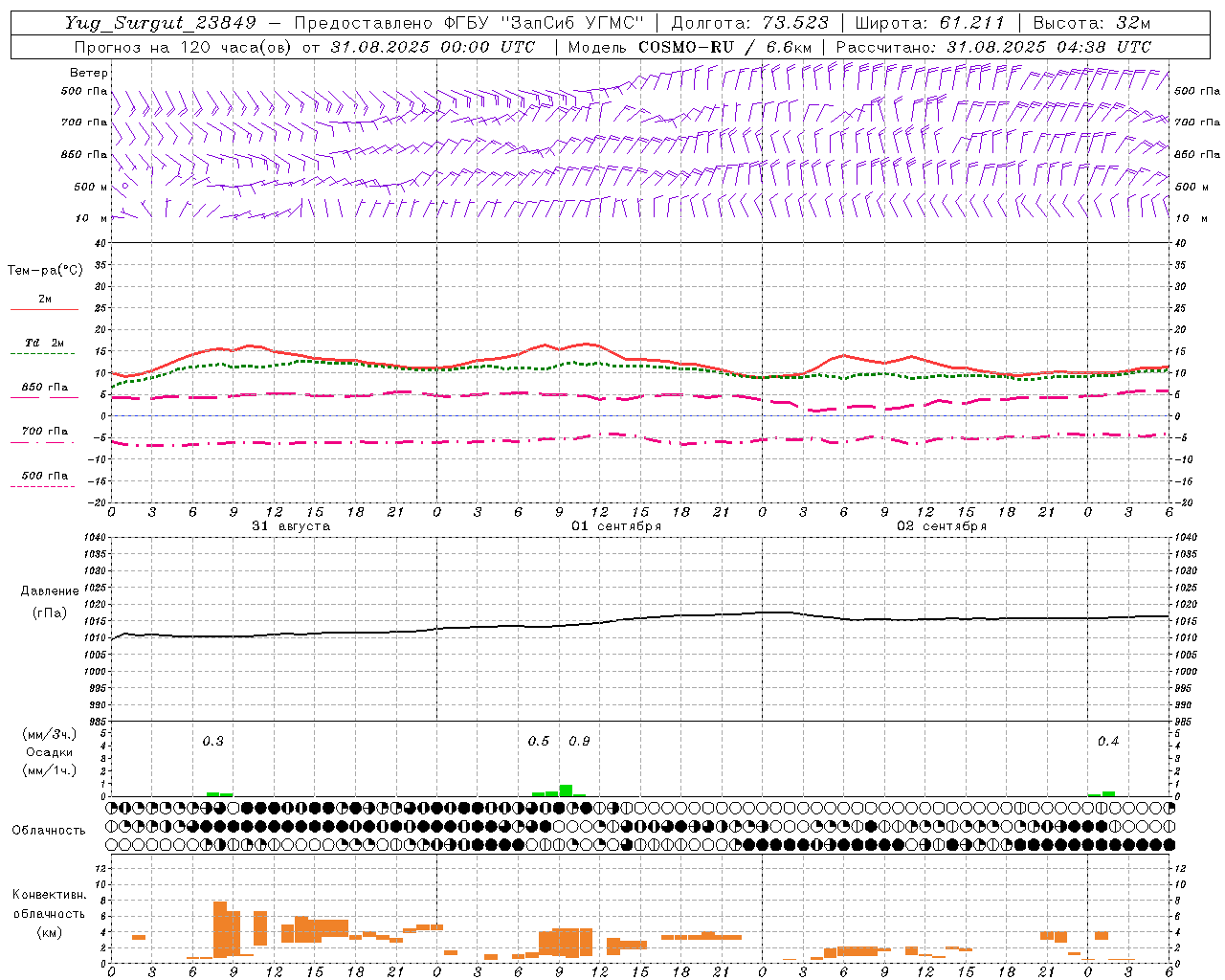
Task: Click the 'Тем-ра(°C)' panel label
Action: [x=45, y=270]
